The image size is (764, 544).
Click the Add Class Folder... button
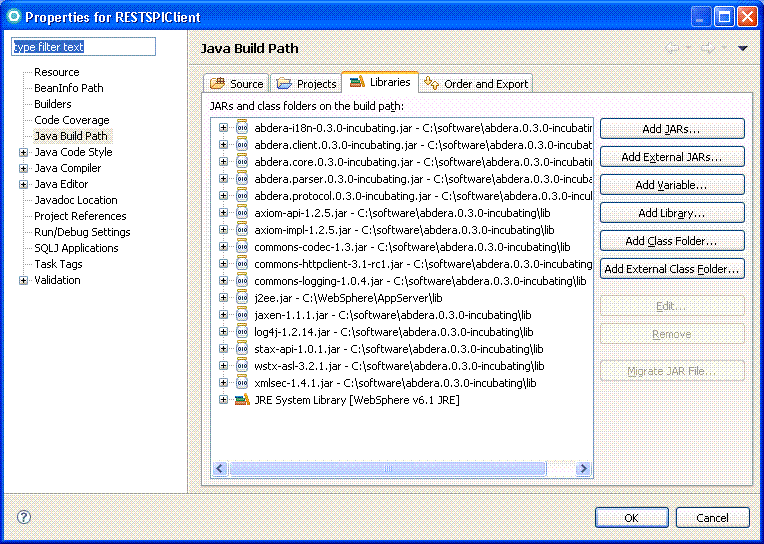pyautogui.click(x=672, y=241)
